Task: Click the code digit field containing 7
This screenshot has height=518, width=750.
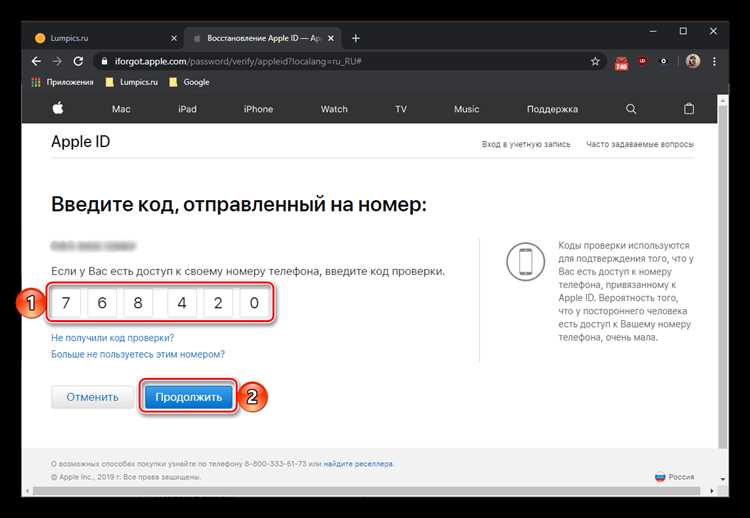Action: click(x=66, y=303)
